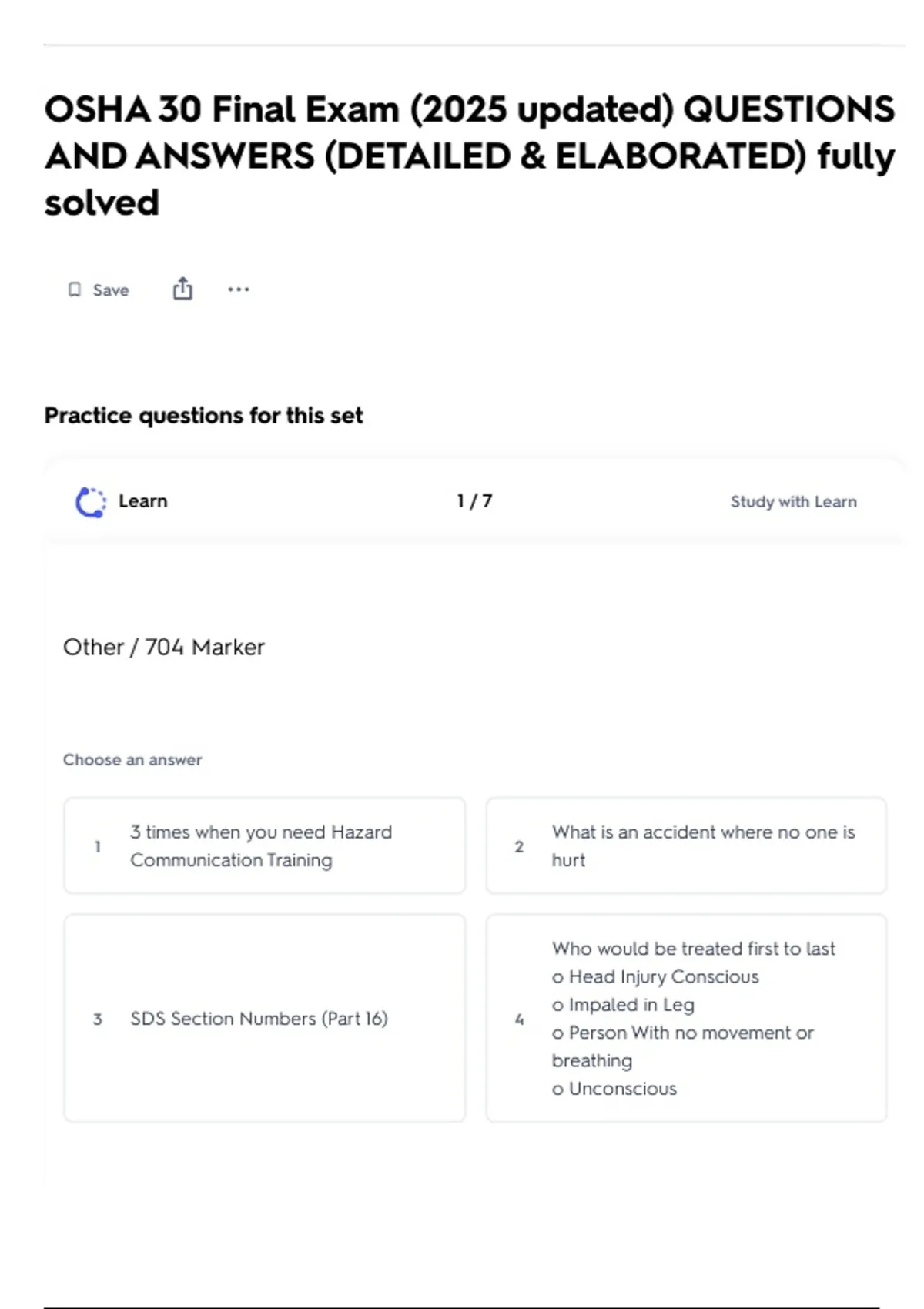Click the "Practice questions for this set" heading
This screenshot has width=924, height=1309.
coord(203,416)
